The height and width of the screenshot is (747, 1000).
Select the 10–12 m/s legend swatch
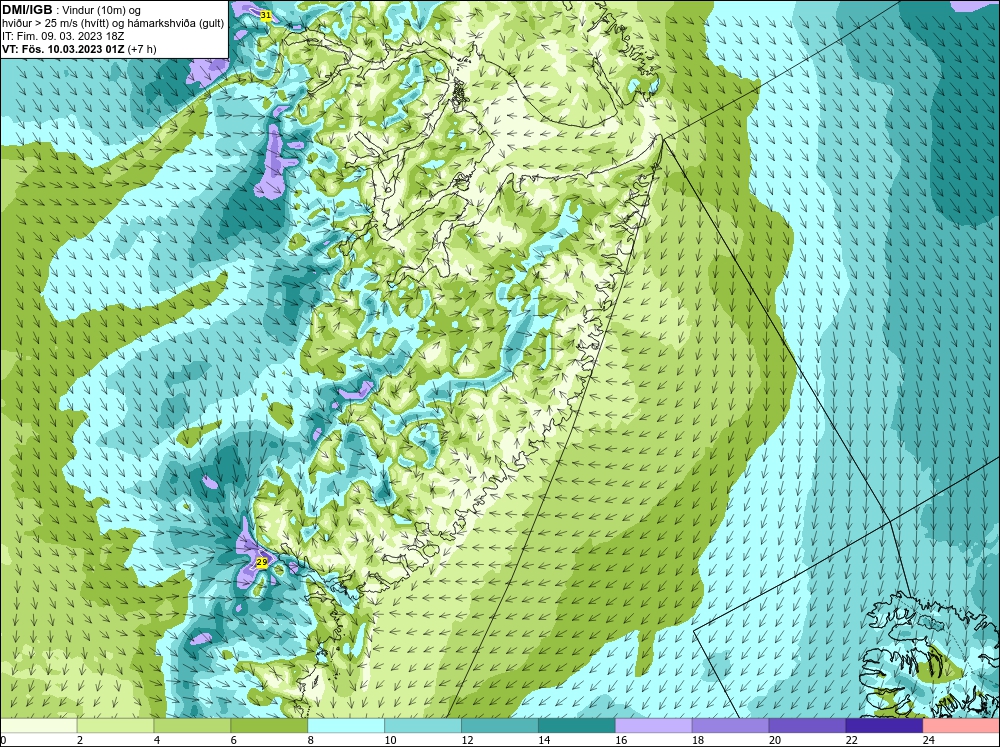click(x=423, y=726)
